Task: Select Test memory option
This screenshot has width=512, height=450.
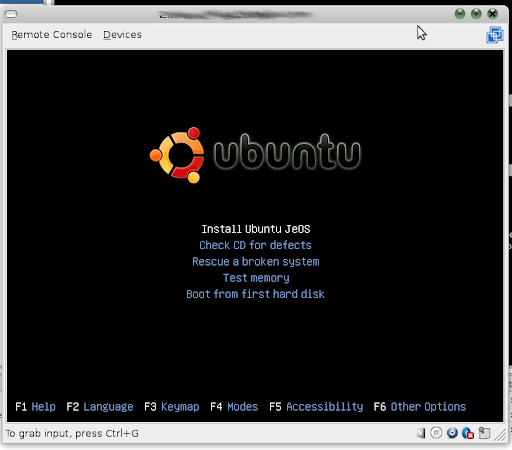Action: tap(256, 278)
